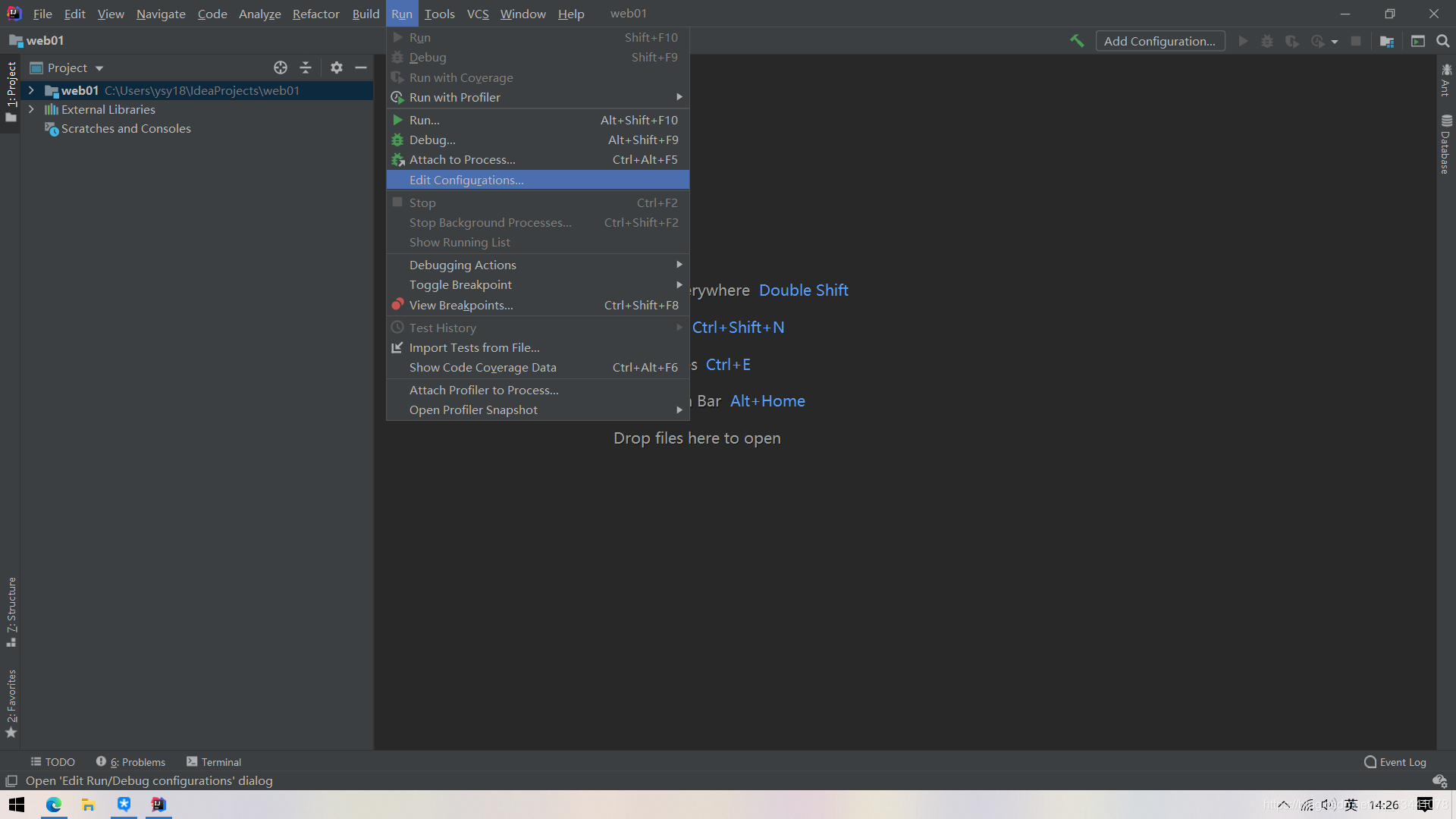Image resolution: width=1456 pixels, height=819 pixels.
Task: Click the TODO tab at bottom
Action: click(54, 761)
